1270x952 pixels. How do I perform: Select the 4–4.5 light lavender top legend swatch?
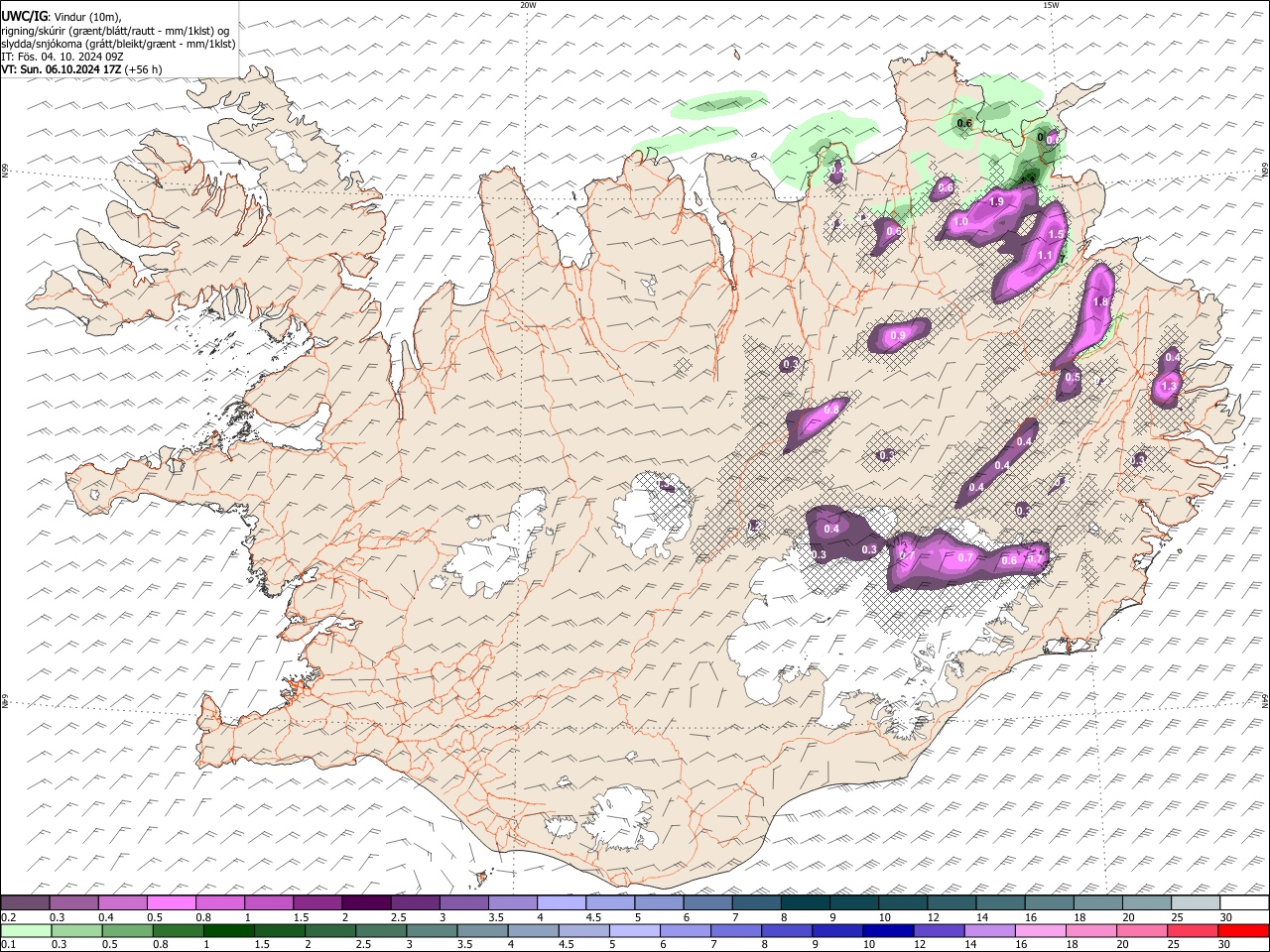point(562,903)
